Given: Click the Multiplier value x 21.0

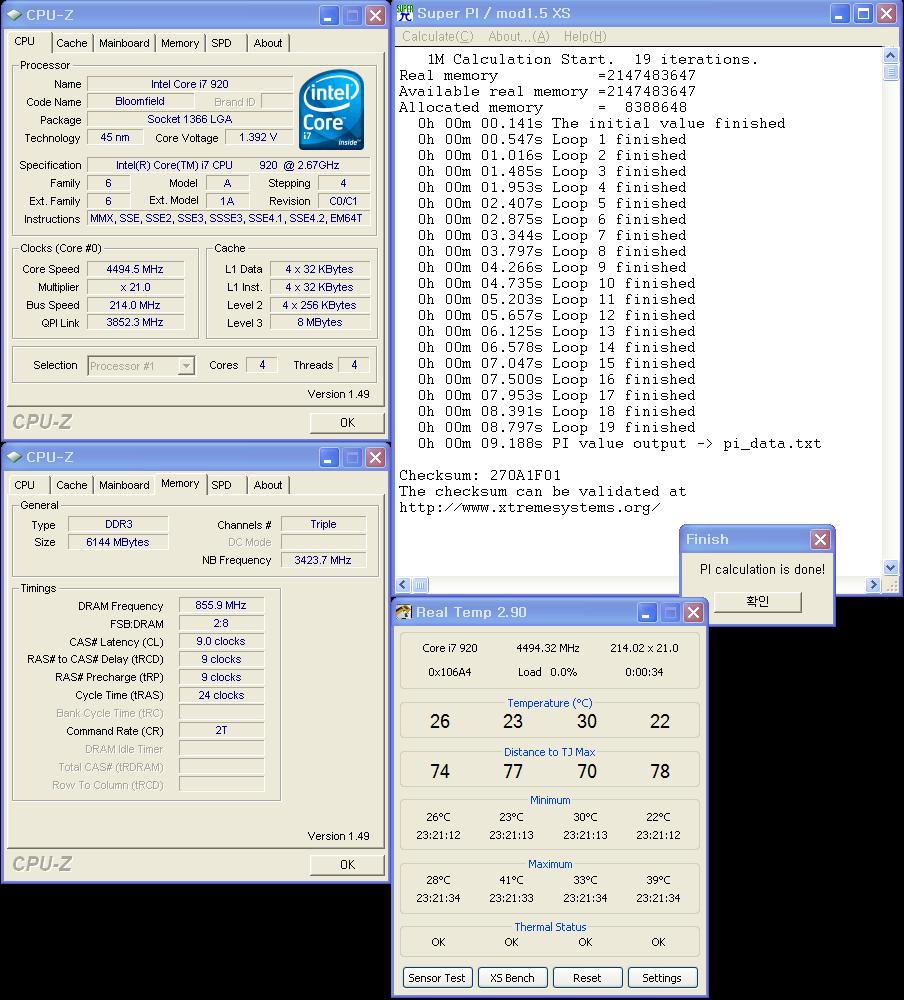Looking at the screenshot, I should point(135,287).
